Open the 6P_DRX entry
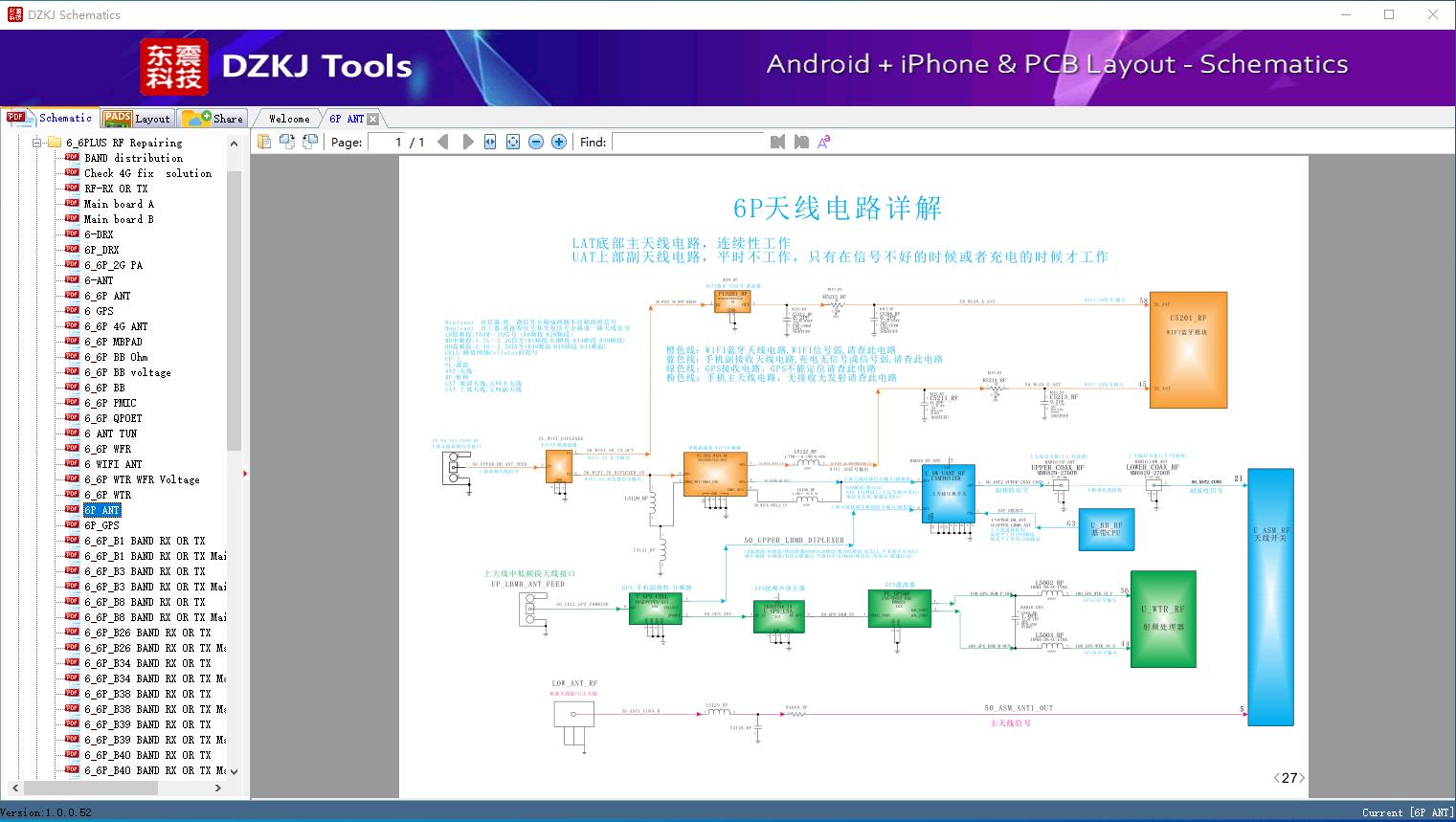1456x822 pixels. (x=101, y=250)
